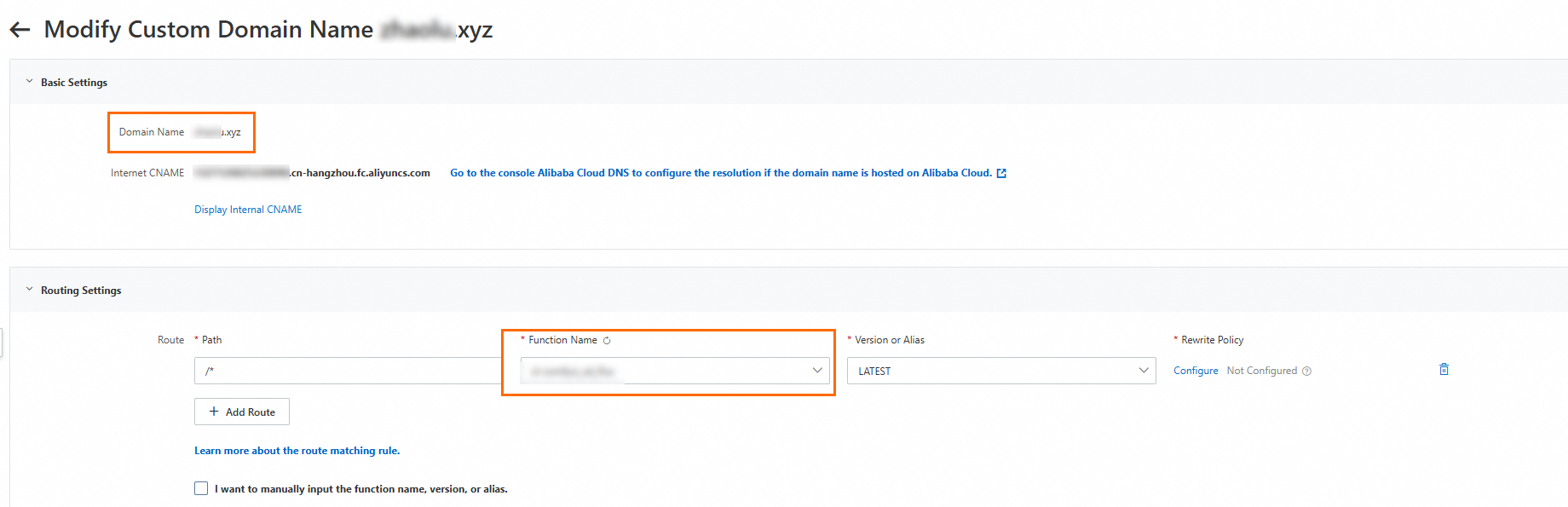Open Display Internal CNAME link
Image resolution: width=1568 pixels, height=507 pixels.
[248, 210]
